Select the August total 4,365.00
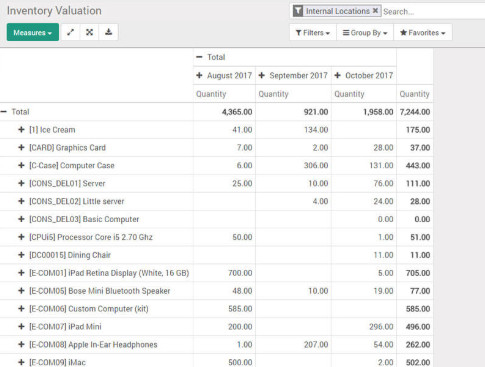Viewport: 485px width, 367px height. [237, 112]
